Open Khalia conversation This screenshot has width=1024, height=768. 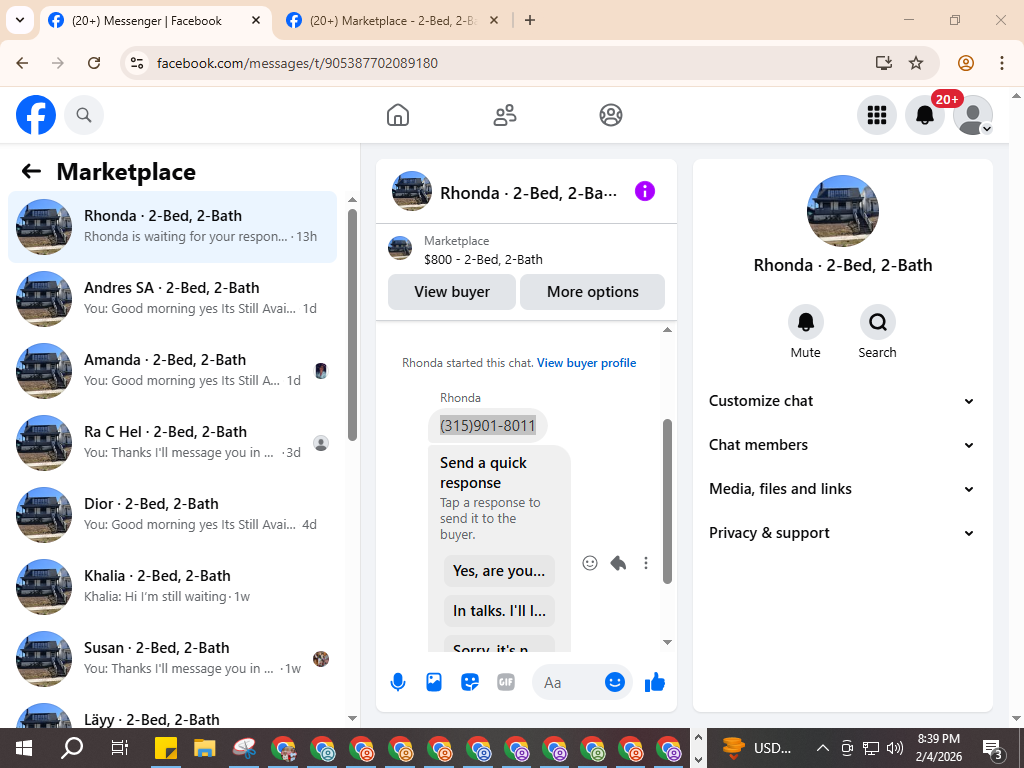click(x=172, y=586)
